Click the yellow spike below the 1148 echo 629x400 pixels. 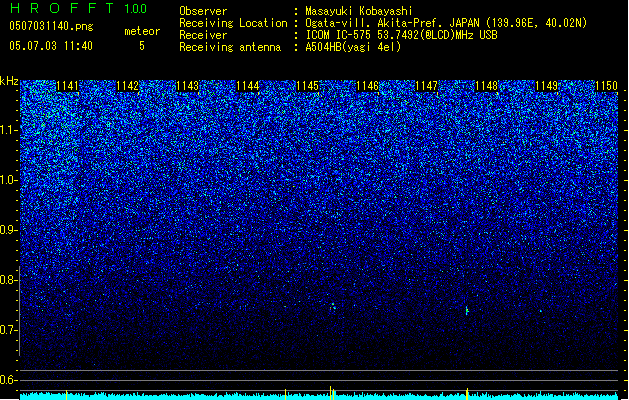[467, 394]
